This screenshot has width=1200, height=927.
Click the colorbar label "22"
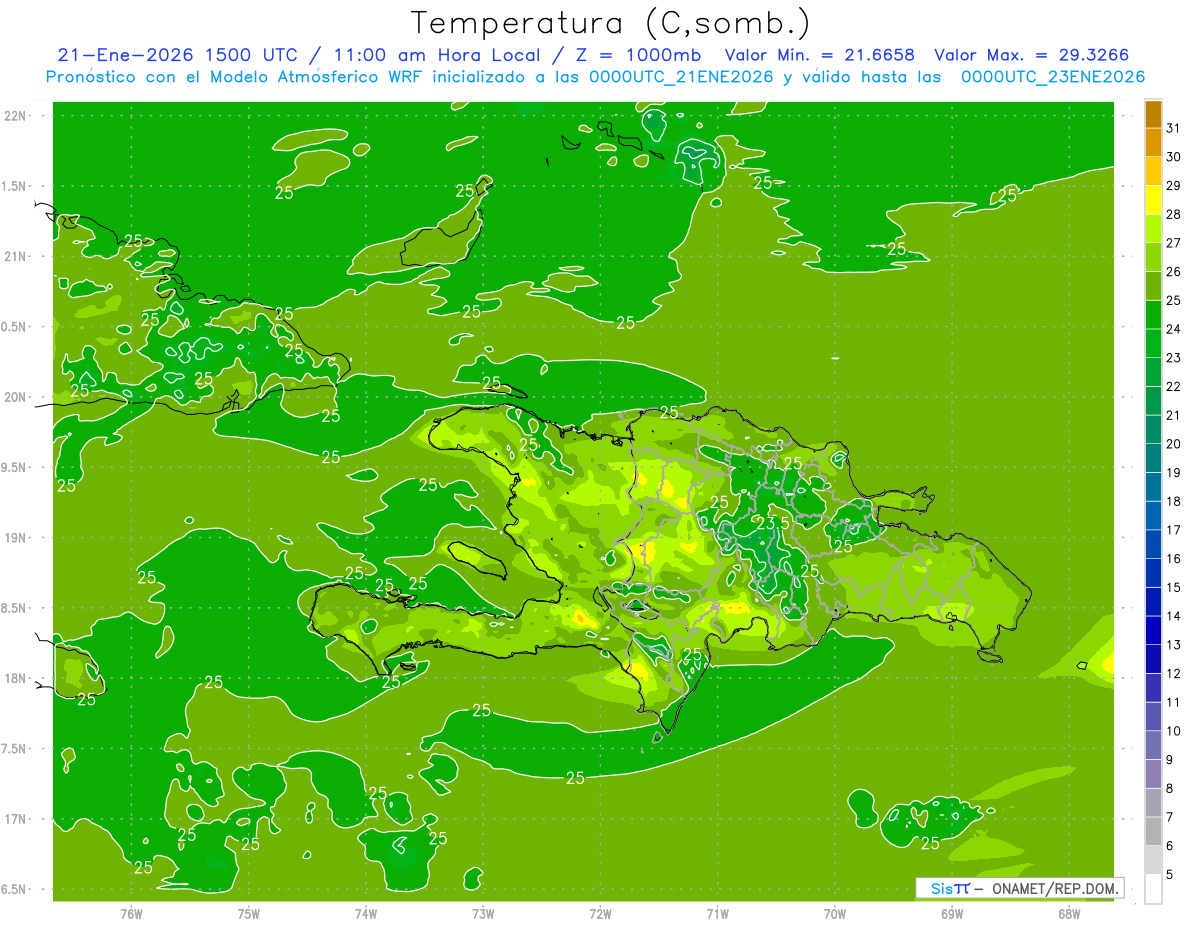coord(1173,387)
